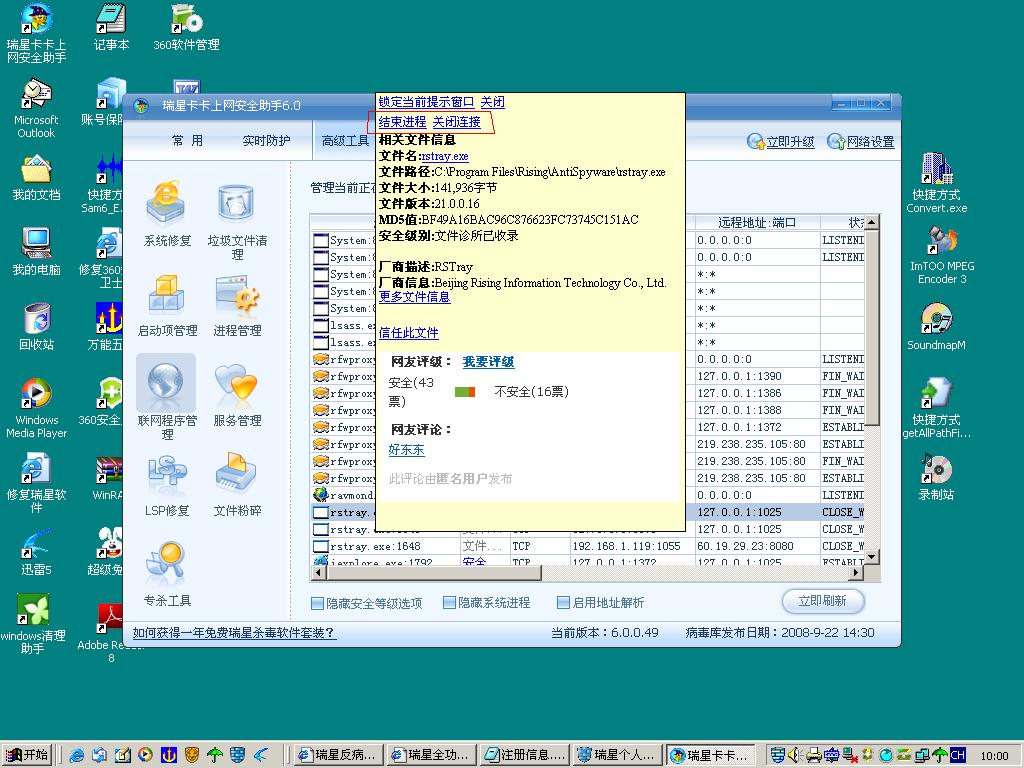Viewport: 1024px width, 768px height.
Task: Open 360软件管理 desktop icon
Action: pos(186,18)
